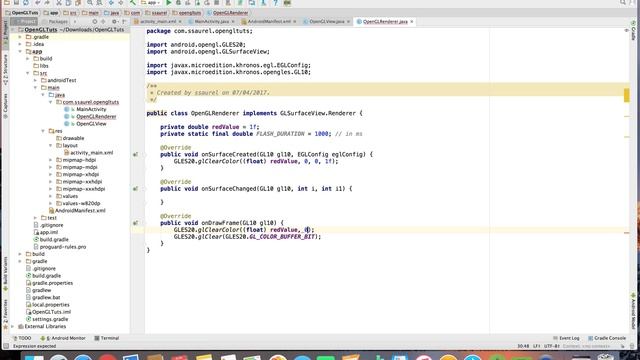
Task: Expand the .idea folder
Action: (x=20, y=44)
